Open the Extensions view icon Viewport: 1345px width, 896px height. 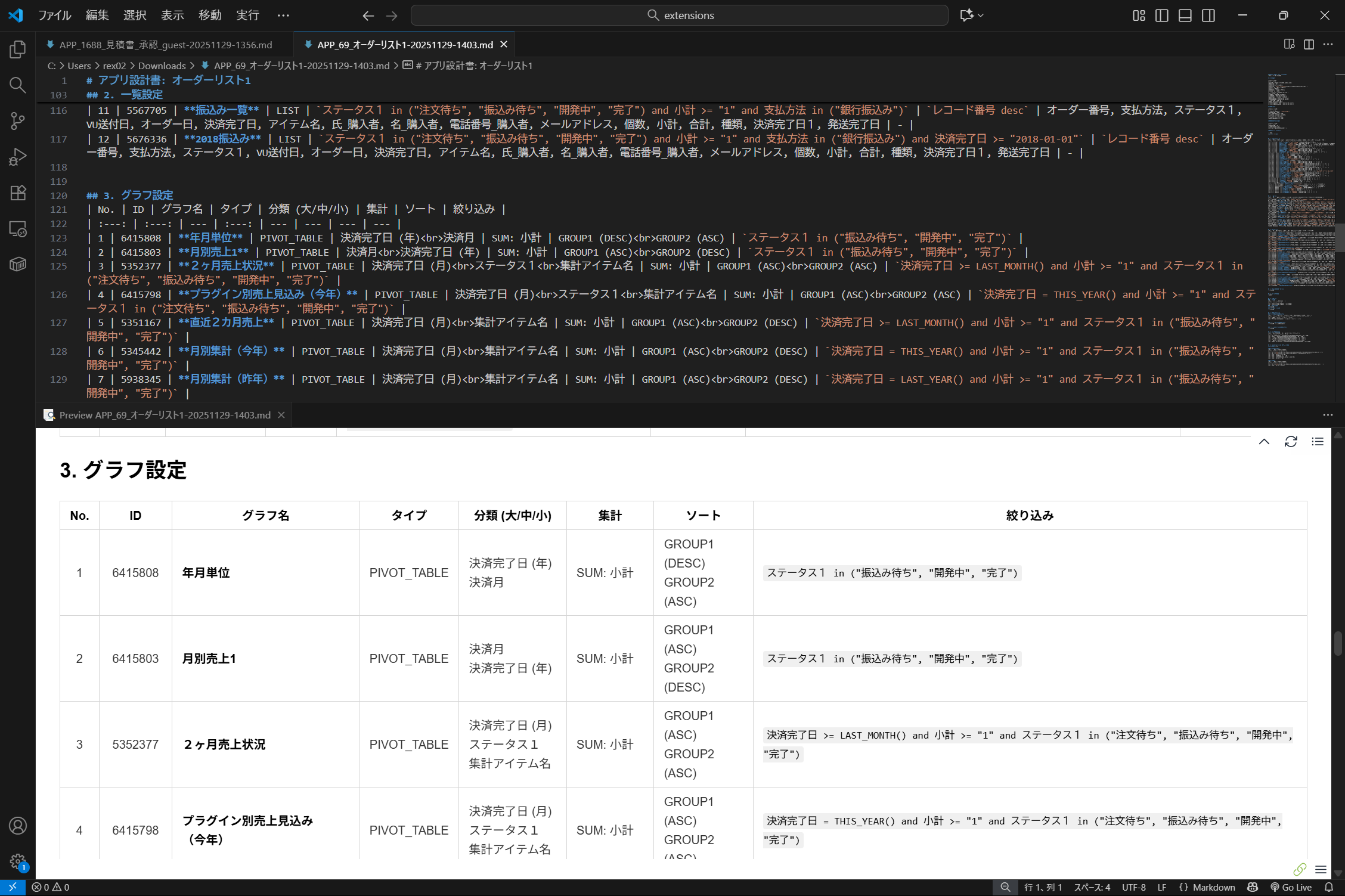18,193
